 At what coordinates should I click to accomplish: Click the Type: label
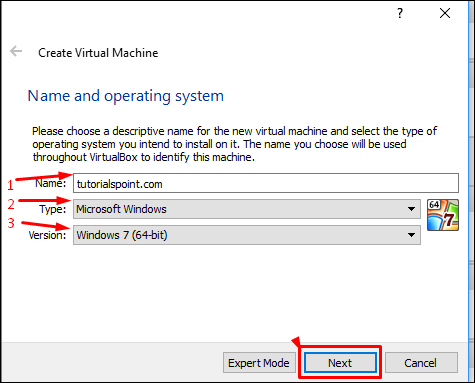[53, 209]
